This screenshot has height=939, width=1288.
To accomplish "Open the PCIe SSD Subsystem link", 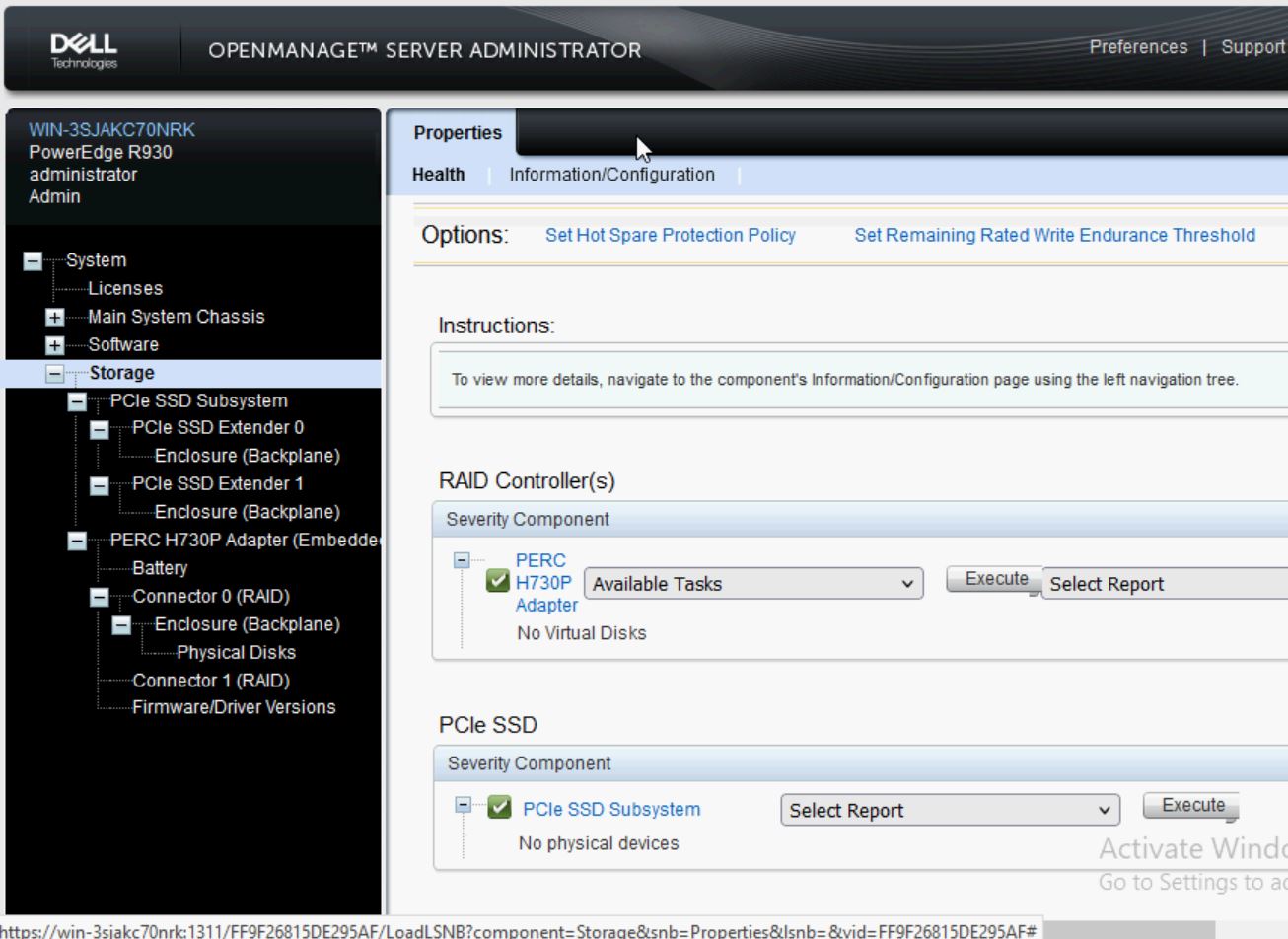I will 611,809.
